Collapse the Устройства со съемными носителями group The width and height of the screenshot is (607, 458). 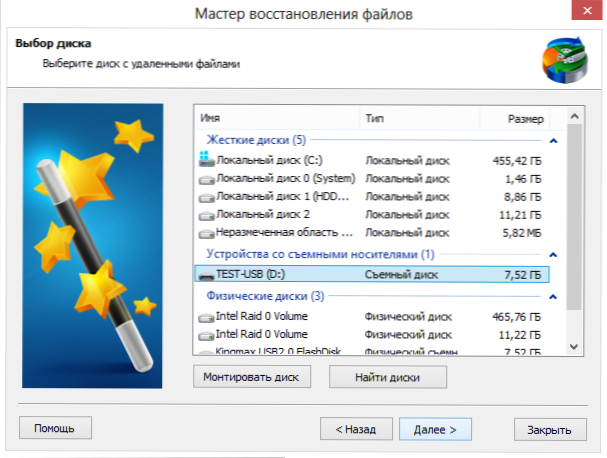[x=553, y=255]
